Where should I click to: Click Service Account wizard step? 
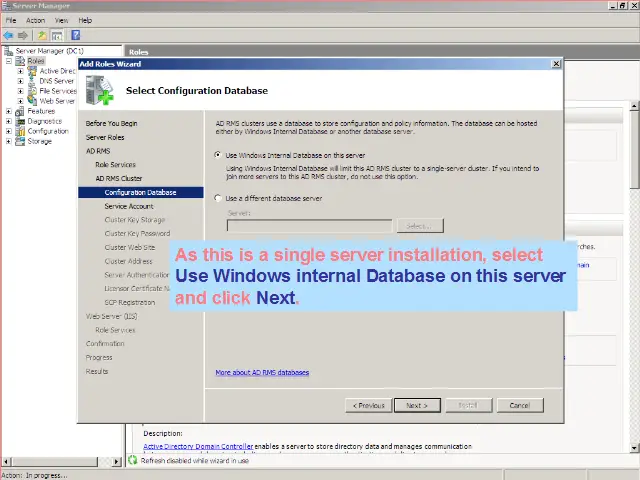pyautogui.click(x=129, y=206)
